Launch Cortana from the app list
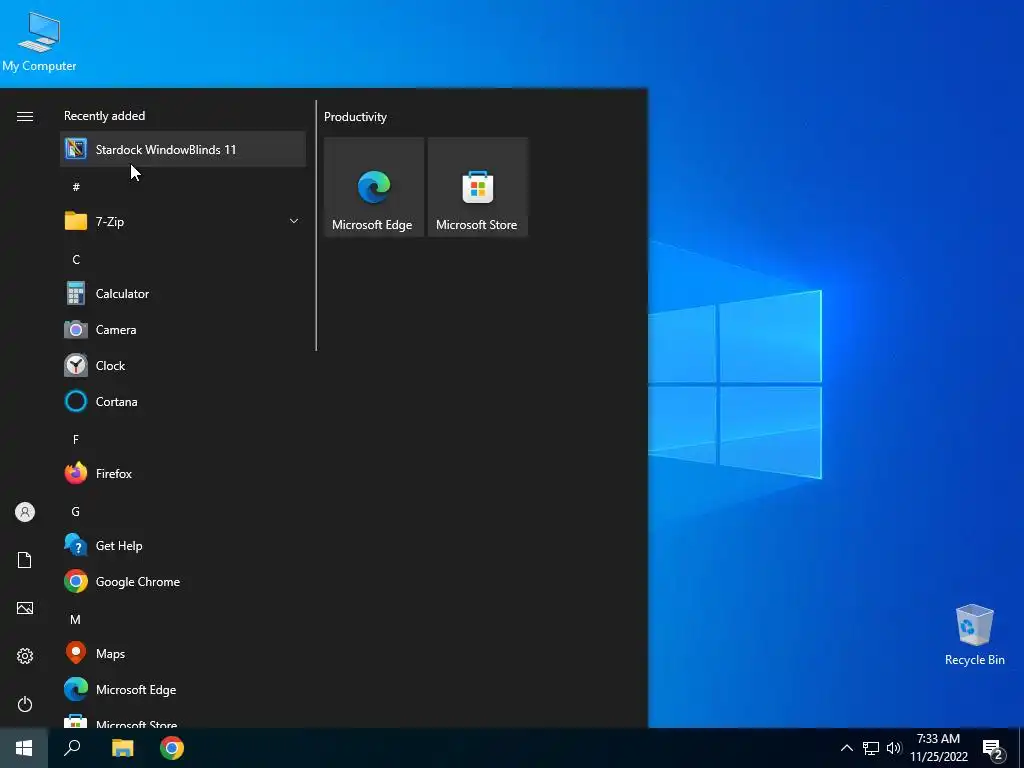Screen dimensions: 1024x768 pyautogui.click(x=183, y=402)
